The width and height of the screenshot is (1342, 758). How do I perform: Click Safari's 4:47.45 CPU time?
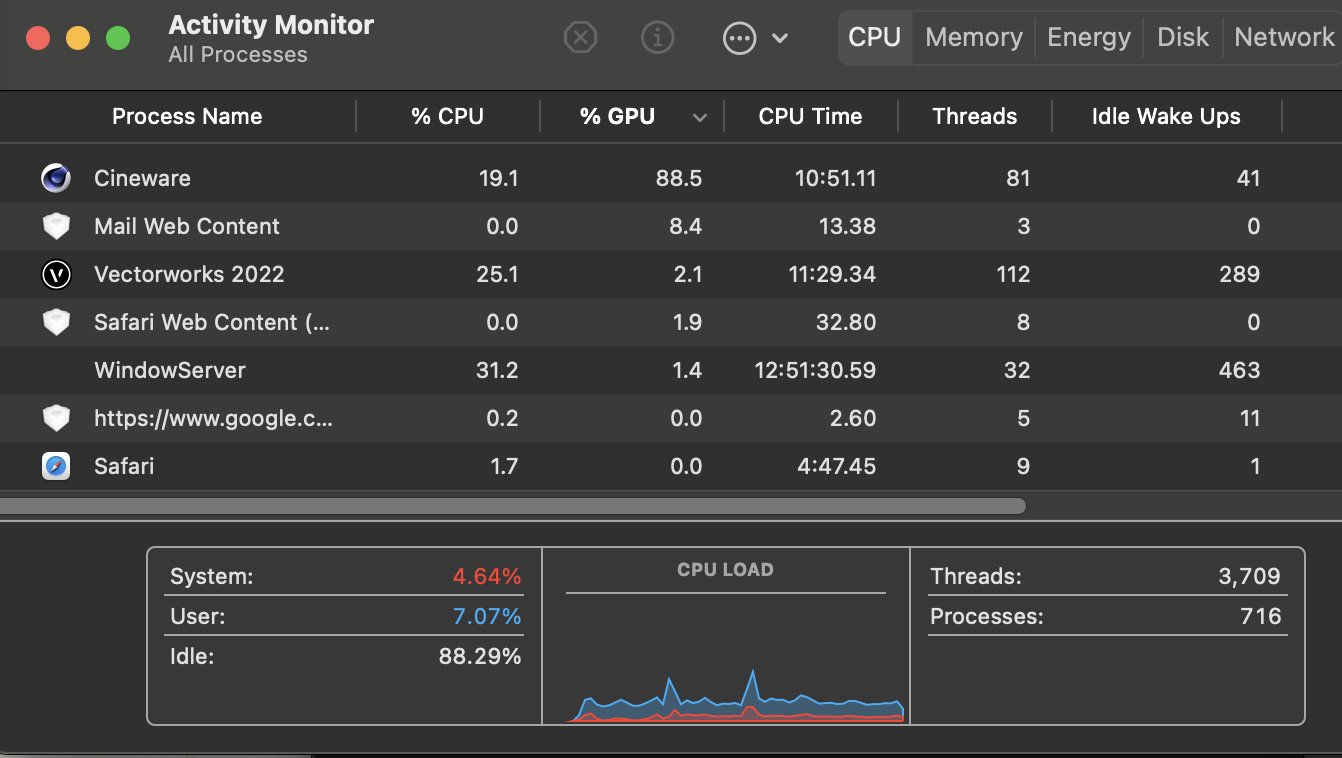[835, 466]
